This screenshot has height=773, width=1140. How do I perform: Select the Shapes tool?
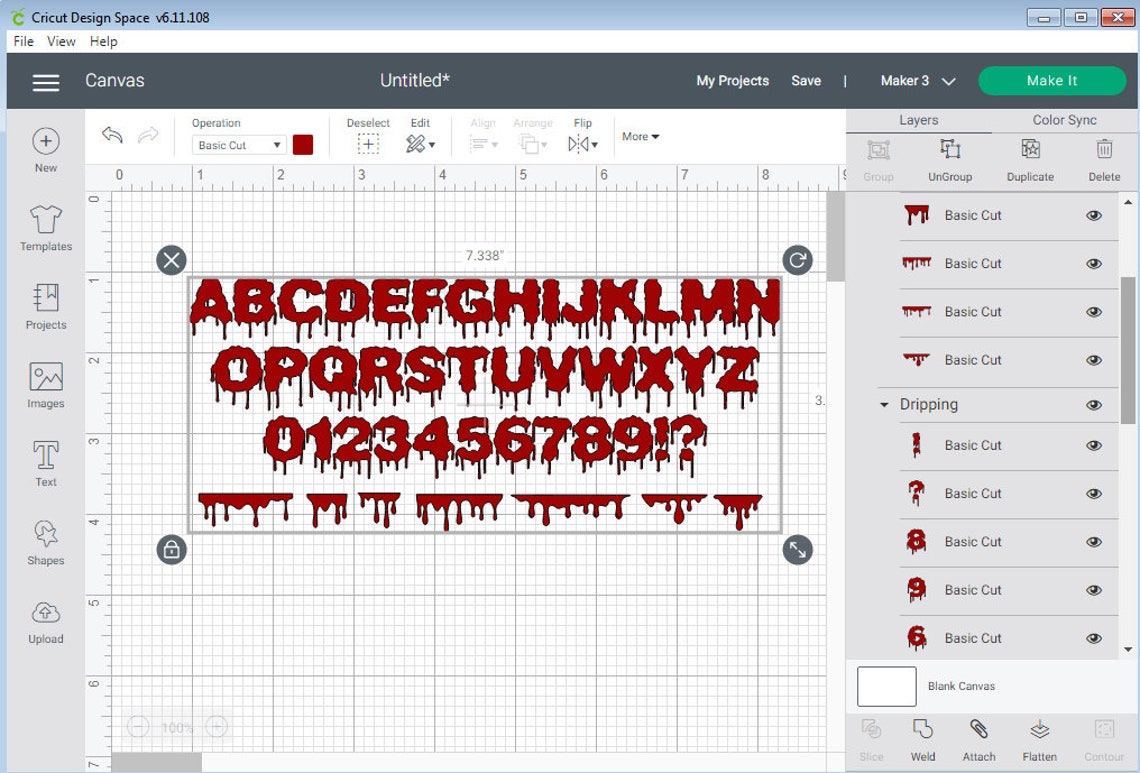point(45,541)
